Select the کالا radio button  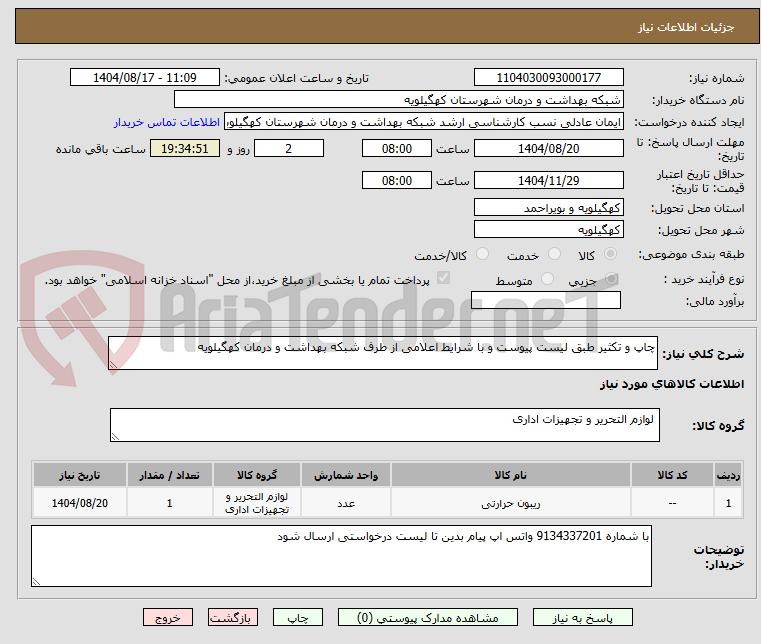[611, 254]
